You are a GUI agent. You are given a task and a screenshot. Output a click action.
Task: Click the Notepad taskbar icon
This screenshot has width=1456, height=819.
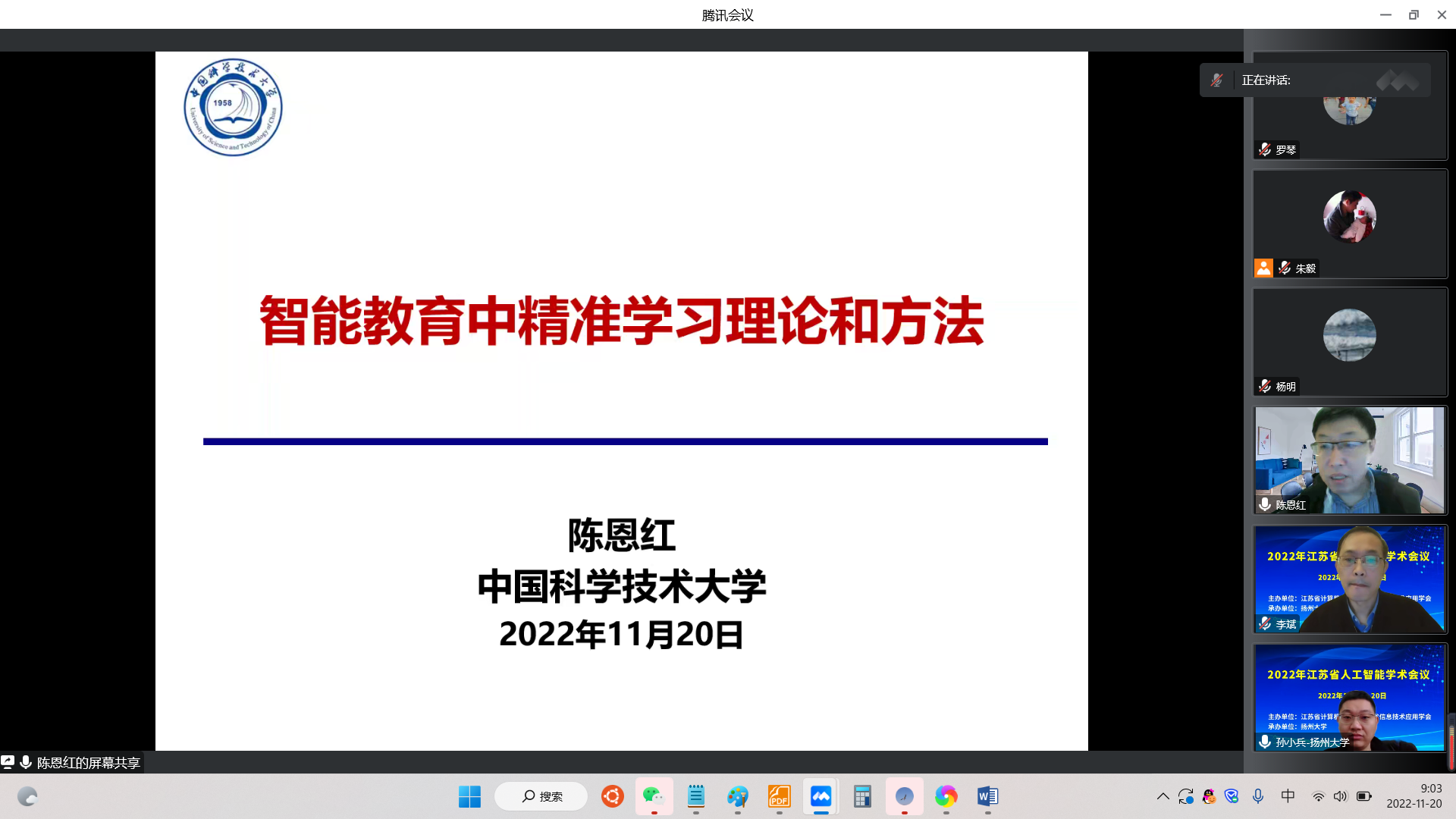click(695, 796)
